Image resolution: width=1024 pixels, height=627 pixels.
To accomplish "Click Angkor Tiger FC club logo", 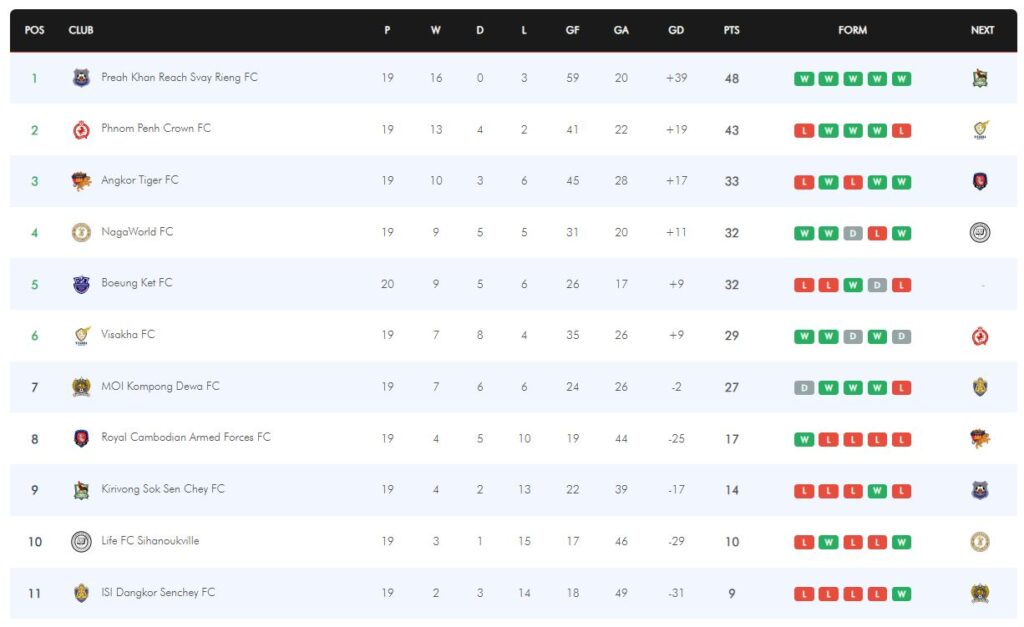I will pyautogui.click(x=81, y=182).
